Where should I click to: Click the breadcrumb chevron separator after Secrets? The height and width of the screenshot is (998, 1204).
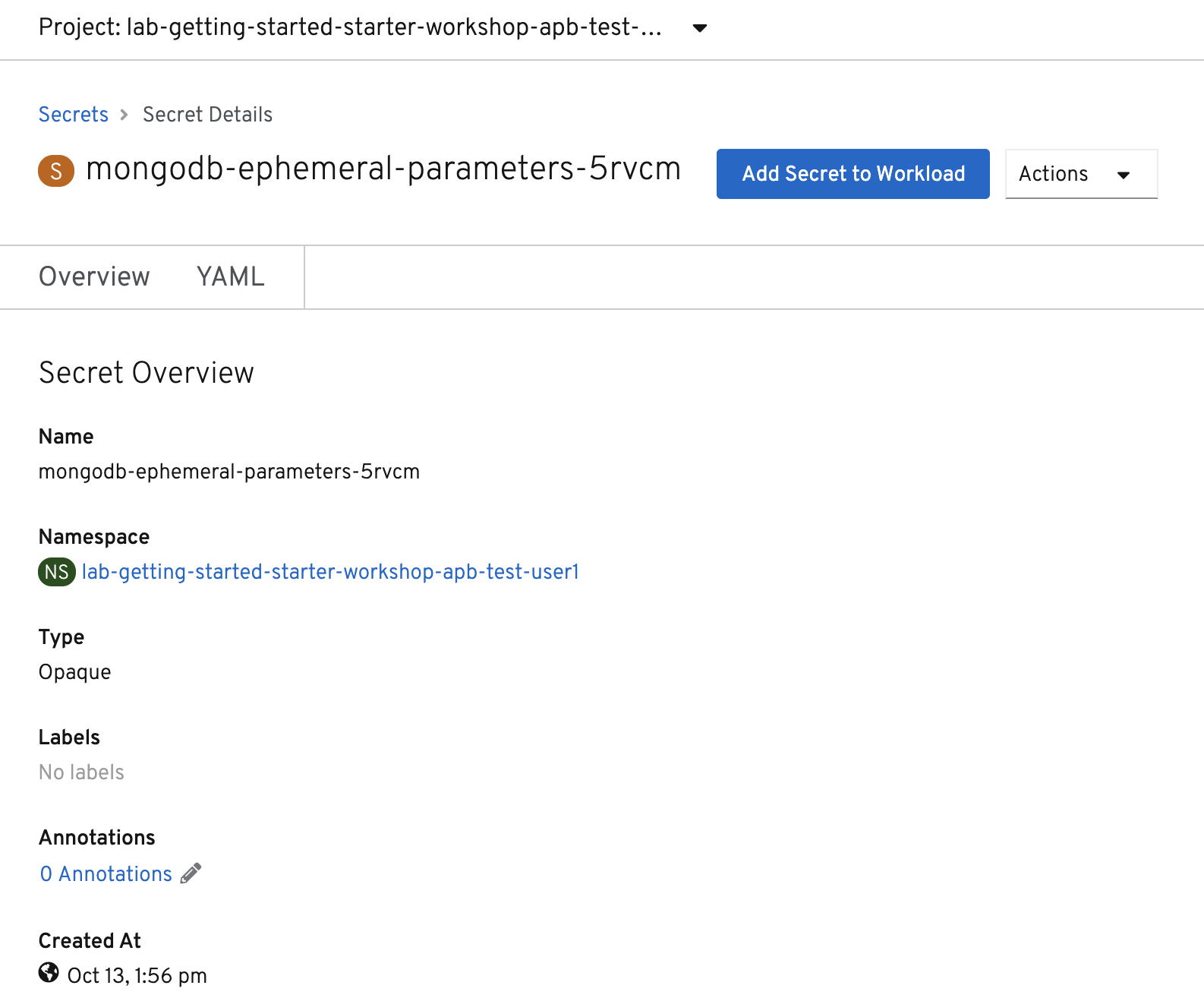pos(124,115)
